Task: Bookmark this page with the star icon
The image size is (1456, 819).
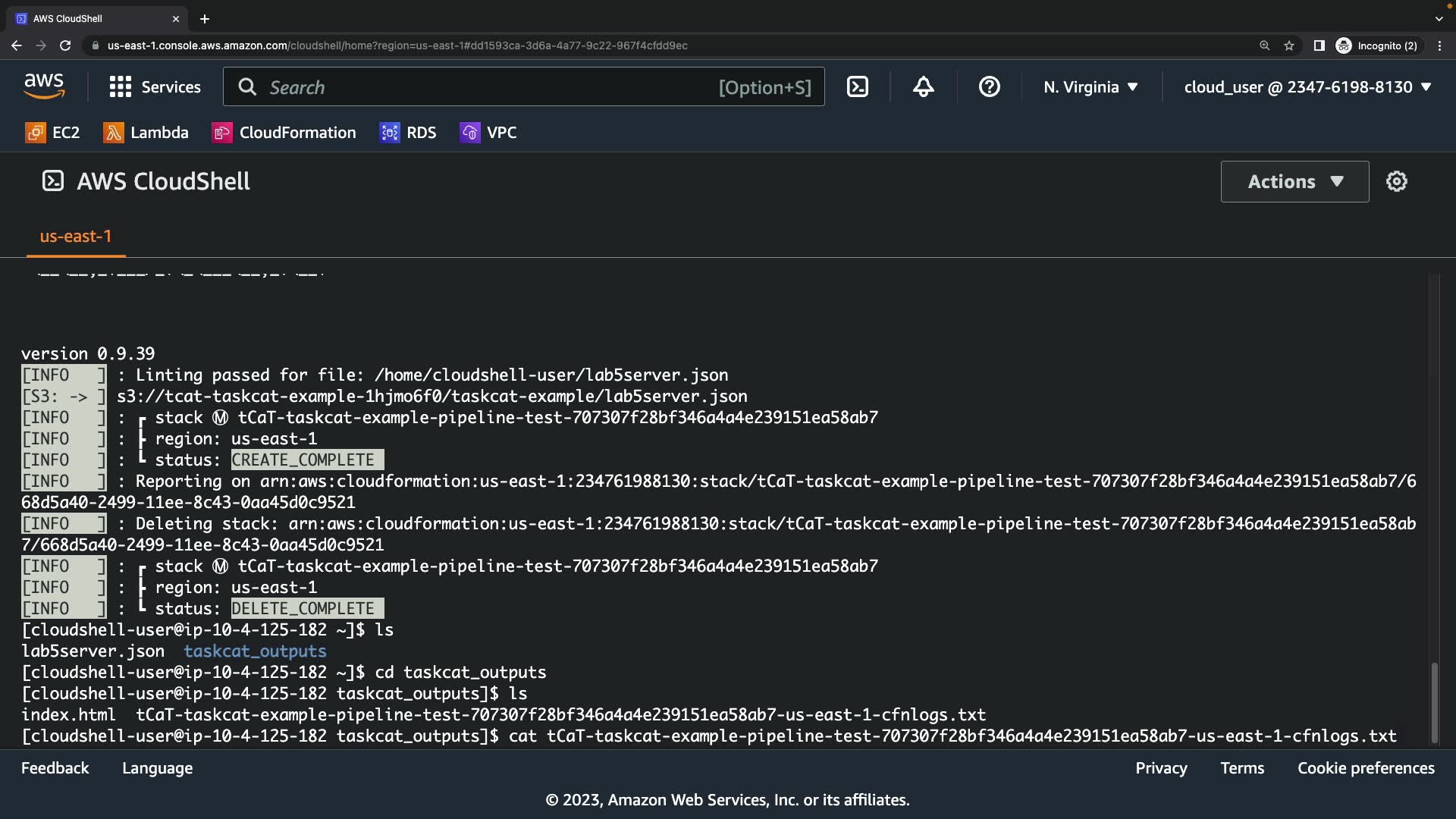Action: tap(1288, 45)
